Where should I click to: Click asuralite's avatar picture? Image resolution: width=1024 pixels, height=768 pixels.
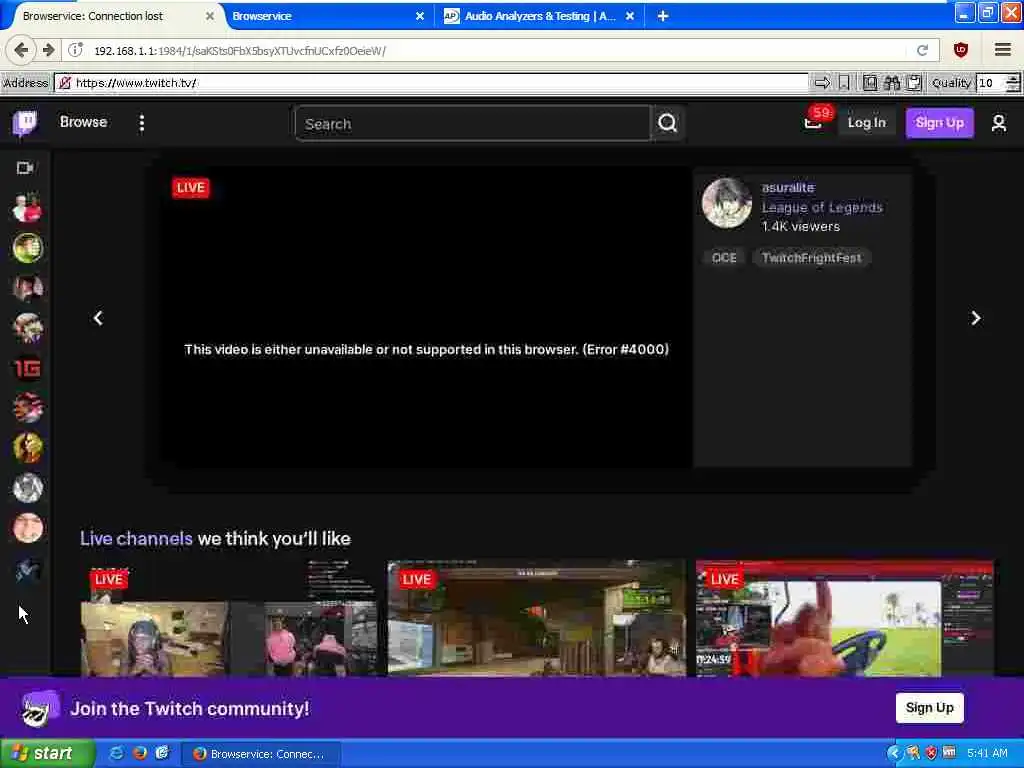point(726,202)
